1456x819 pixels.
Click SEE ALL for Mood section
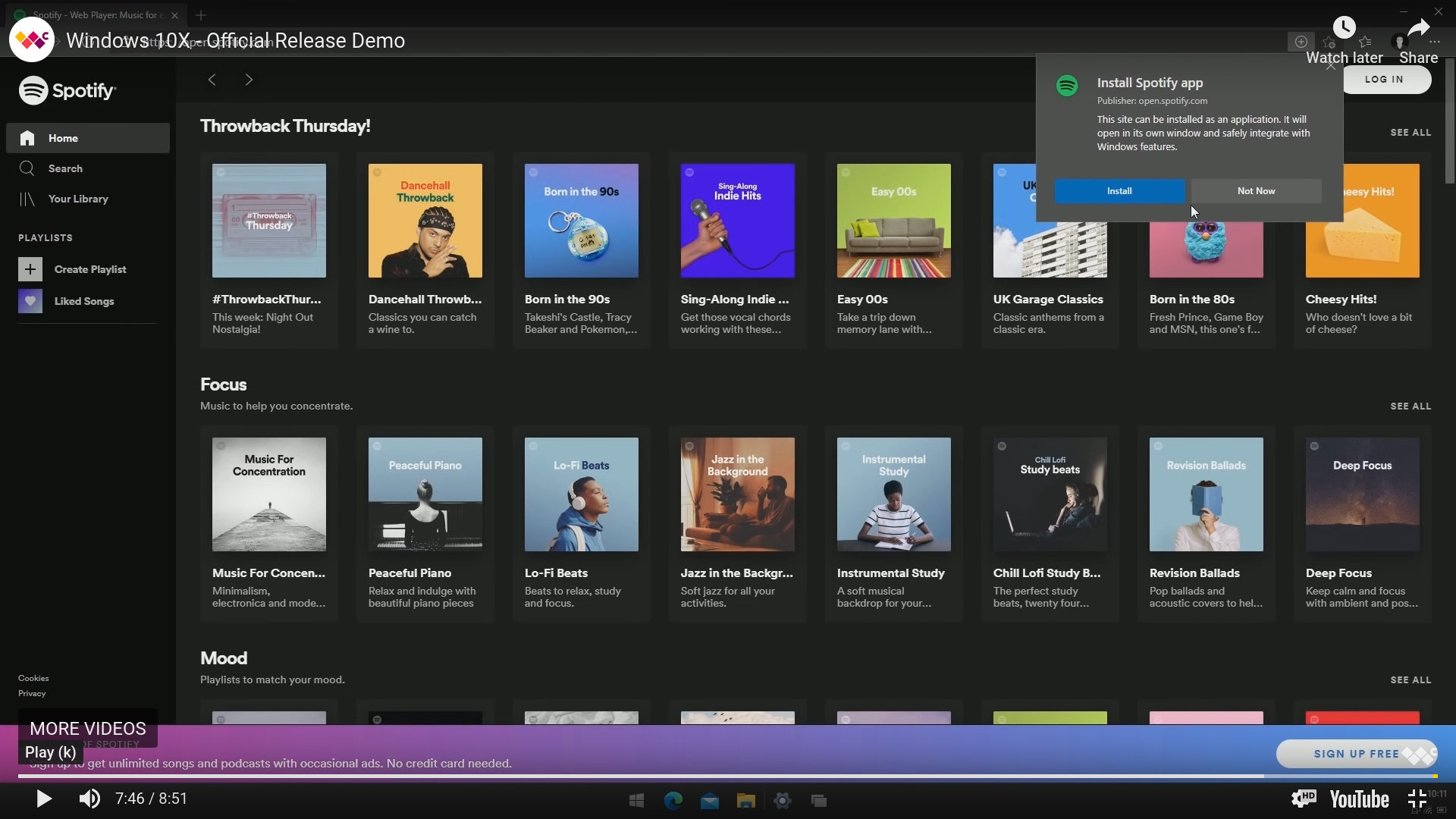pos(1410,680)
